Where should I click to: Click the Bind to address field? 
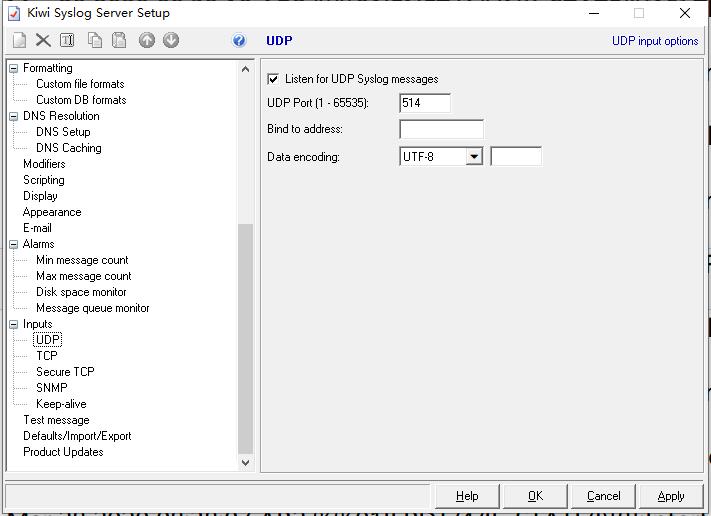[441, 129]
